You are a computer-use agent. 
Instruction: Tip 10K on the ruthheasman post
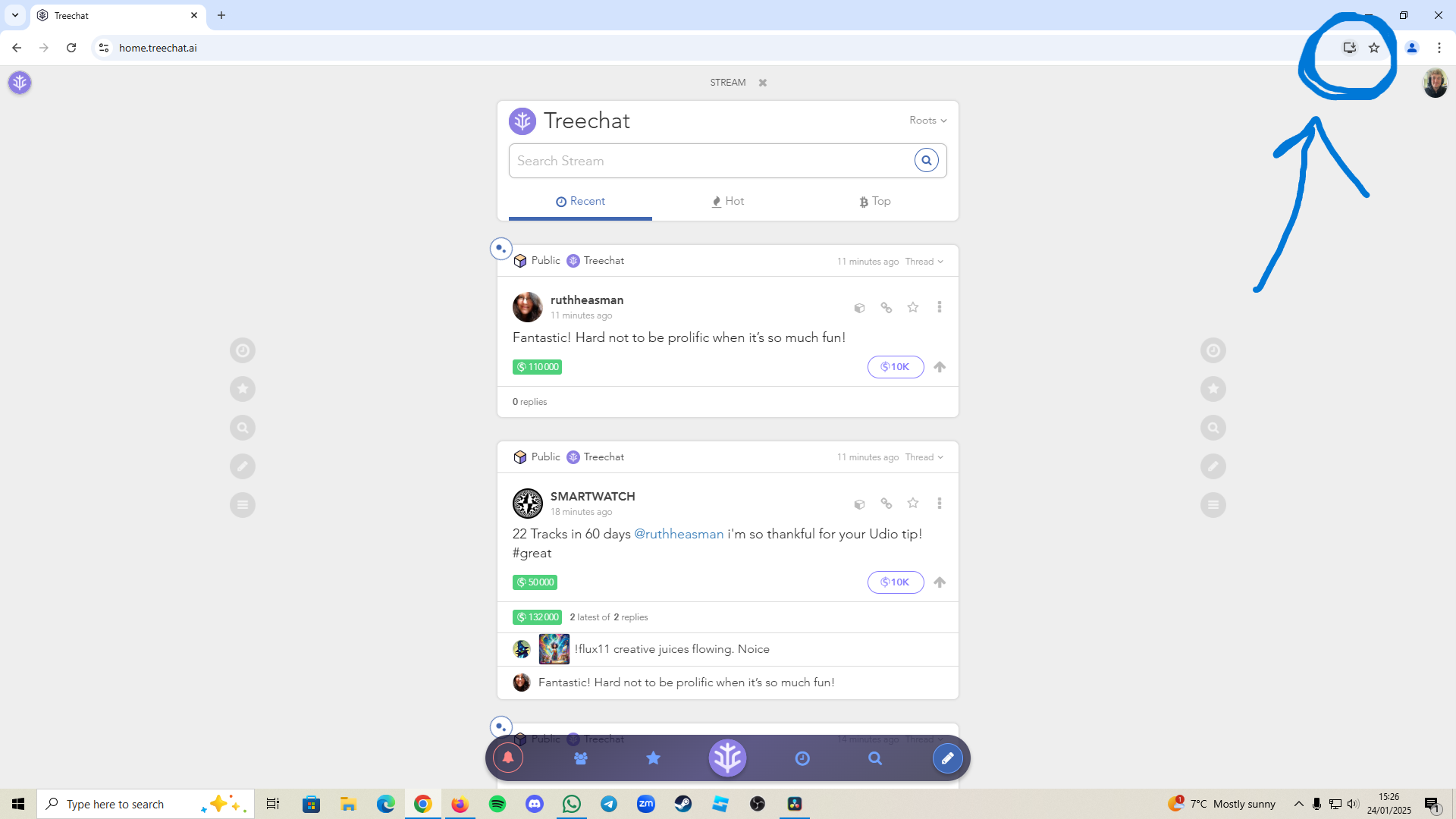[x=896, y=367]
